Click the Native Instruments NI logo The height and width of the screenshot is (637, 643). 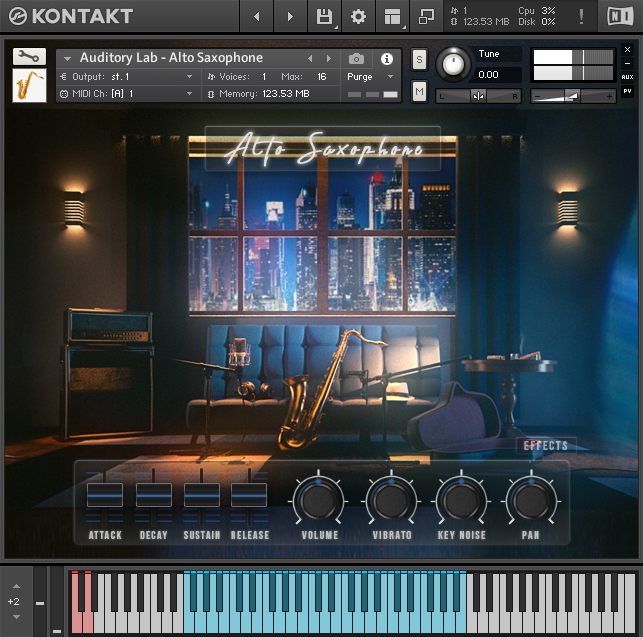(620, 16)
